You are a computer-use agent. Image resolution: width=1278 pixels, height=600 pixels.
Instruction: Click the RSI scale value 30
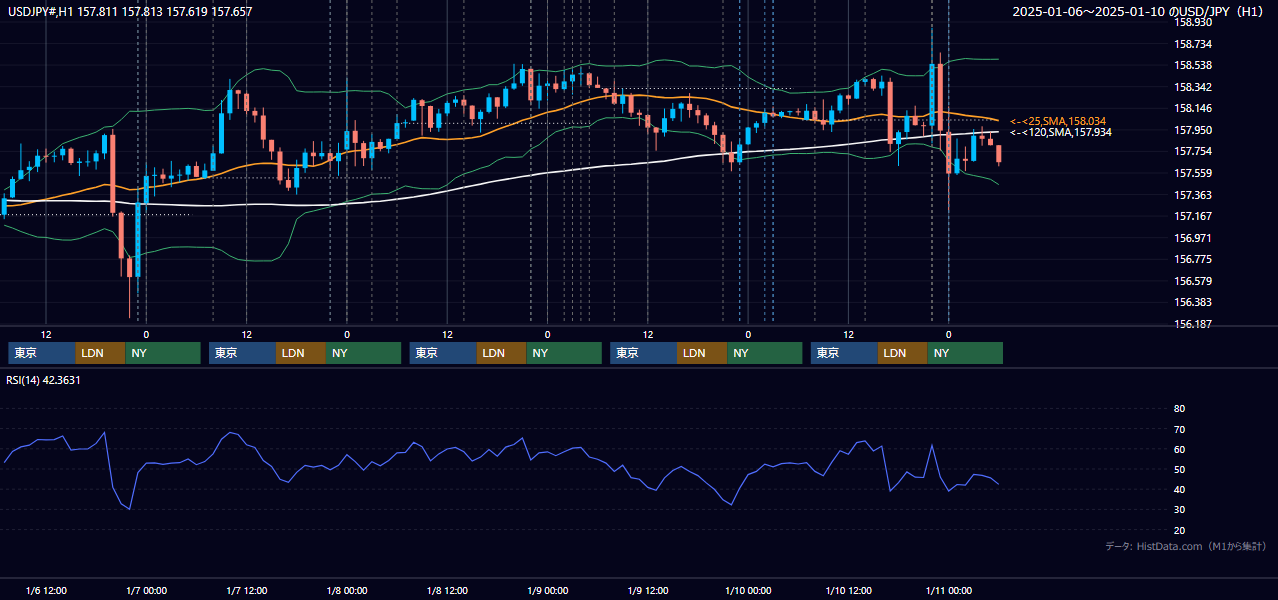1179,509
